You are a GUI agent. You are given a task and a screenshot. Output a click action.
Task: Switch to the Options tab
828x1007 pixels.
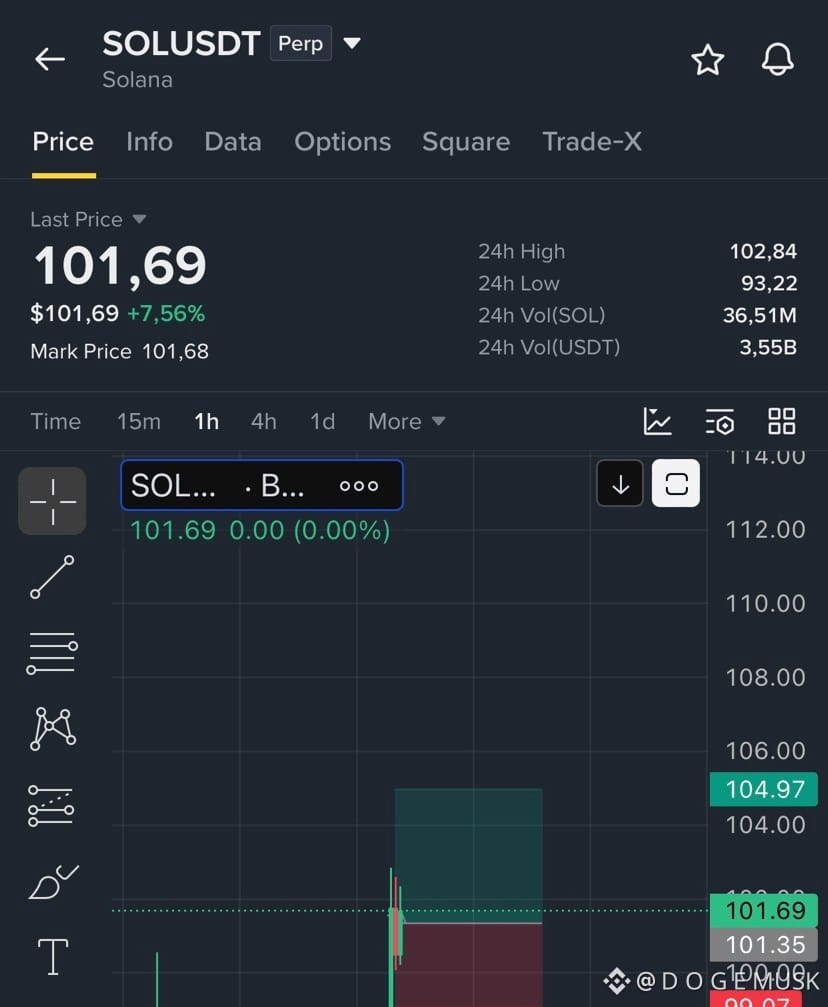tap(342, 141)
